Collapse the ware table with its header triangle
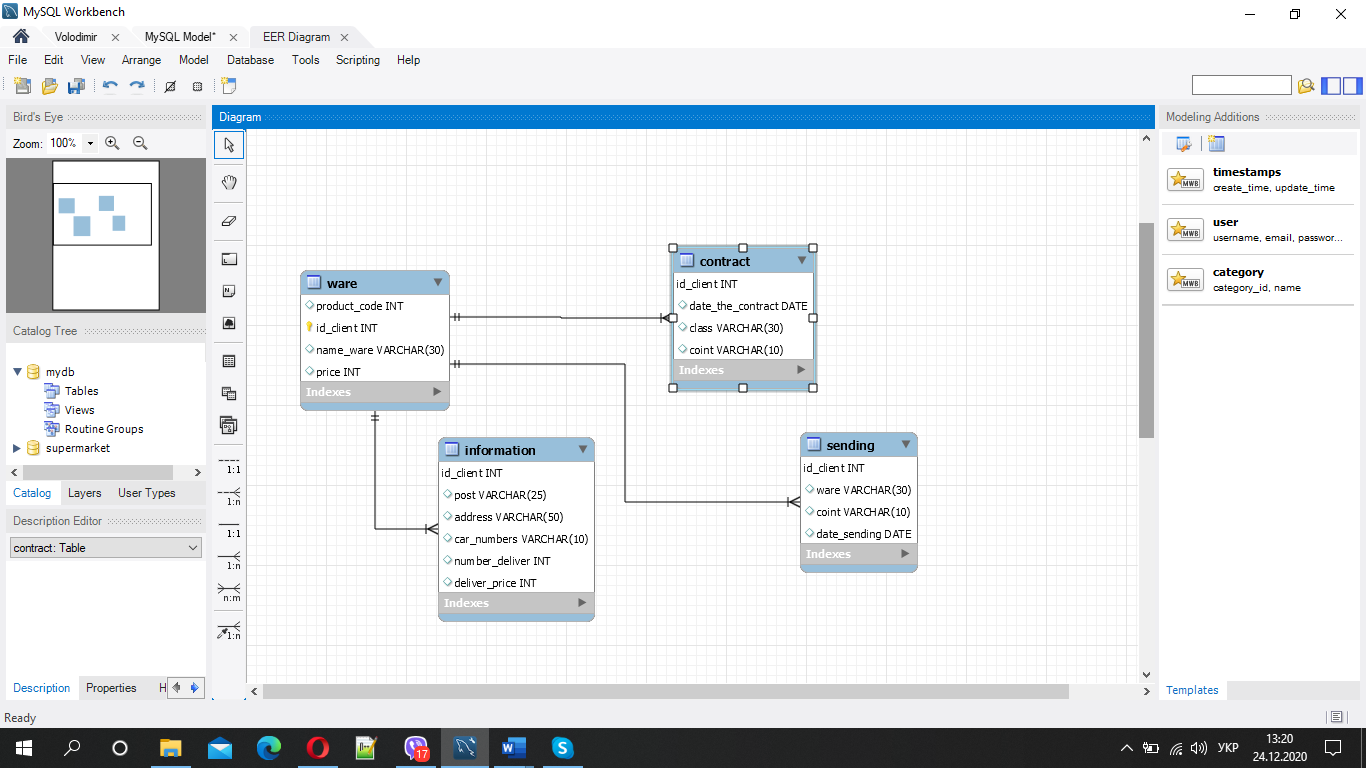 pos(438,283)
